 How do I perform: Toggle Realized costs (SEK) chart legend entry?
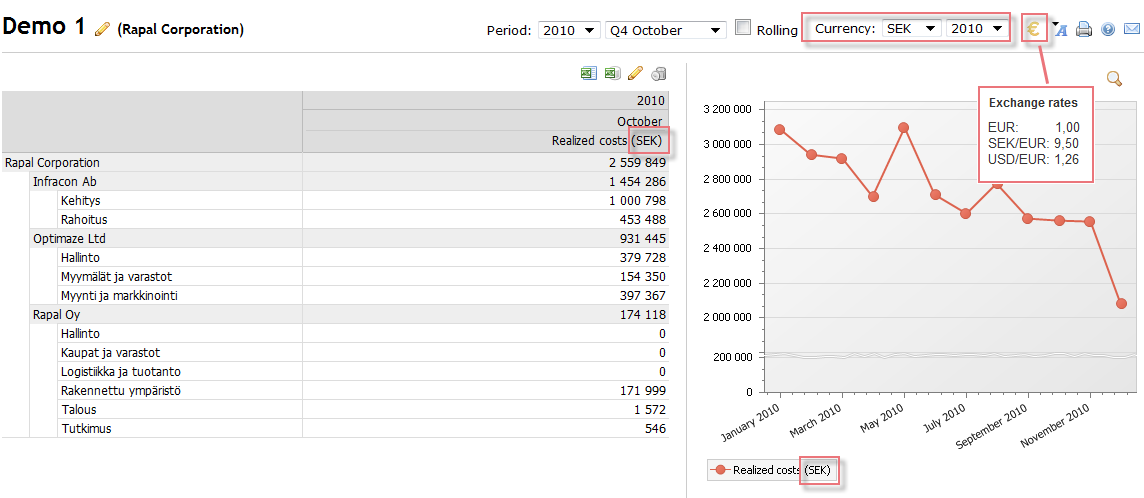pos(770,470)
